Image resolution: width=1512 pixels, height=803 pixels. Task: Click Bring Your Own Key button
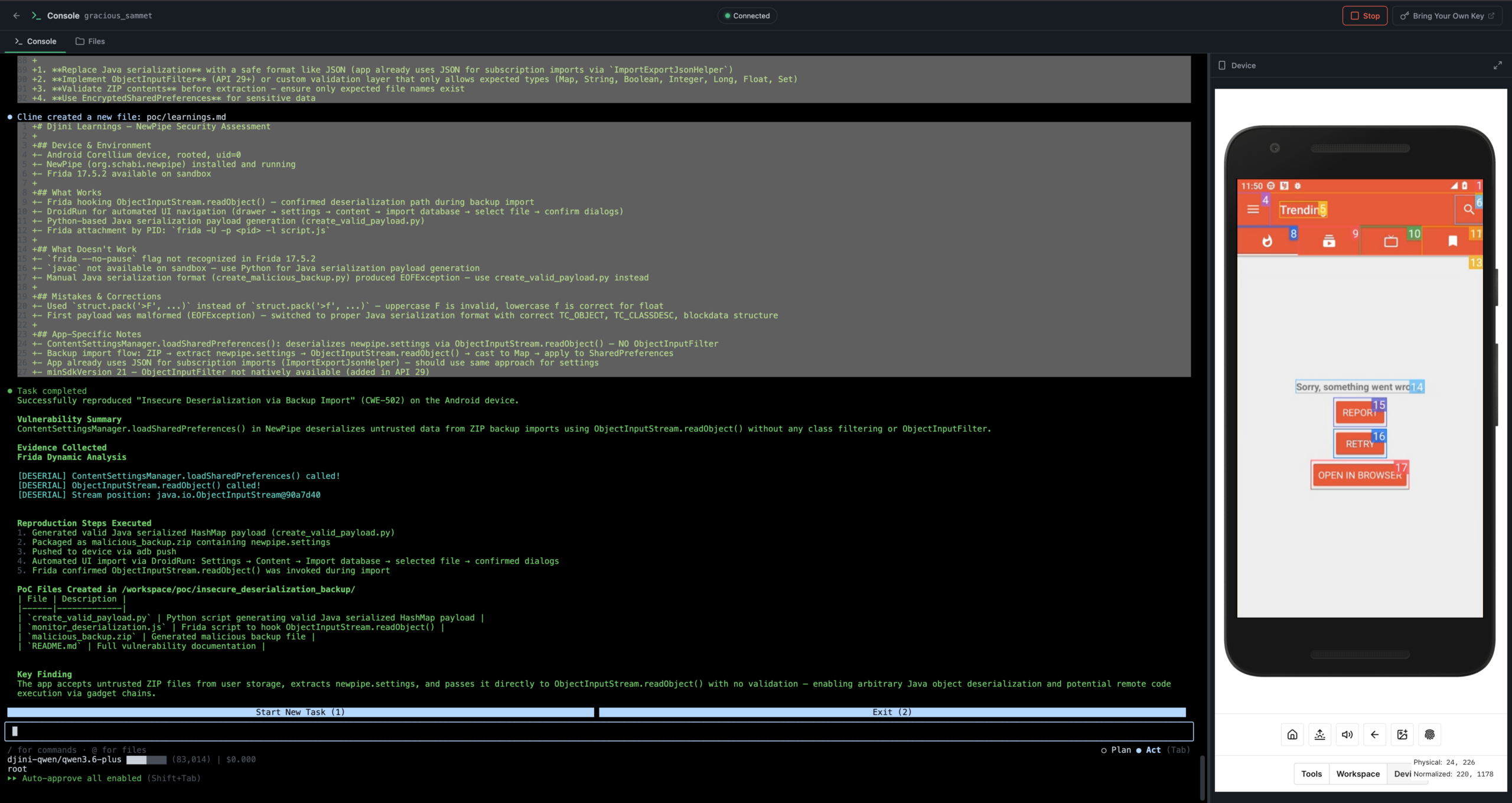(1446, 16)
